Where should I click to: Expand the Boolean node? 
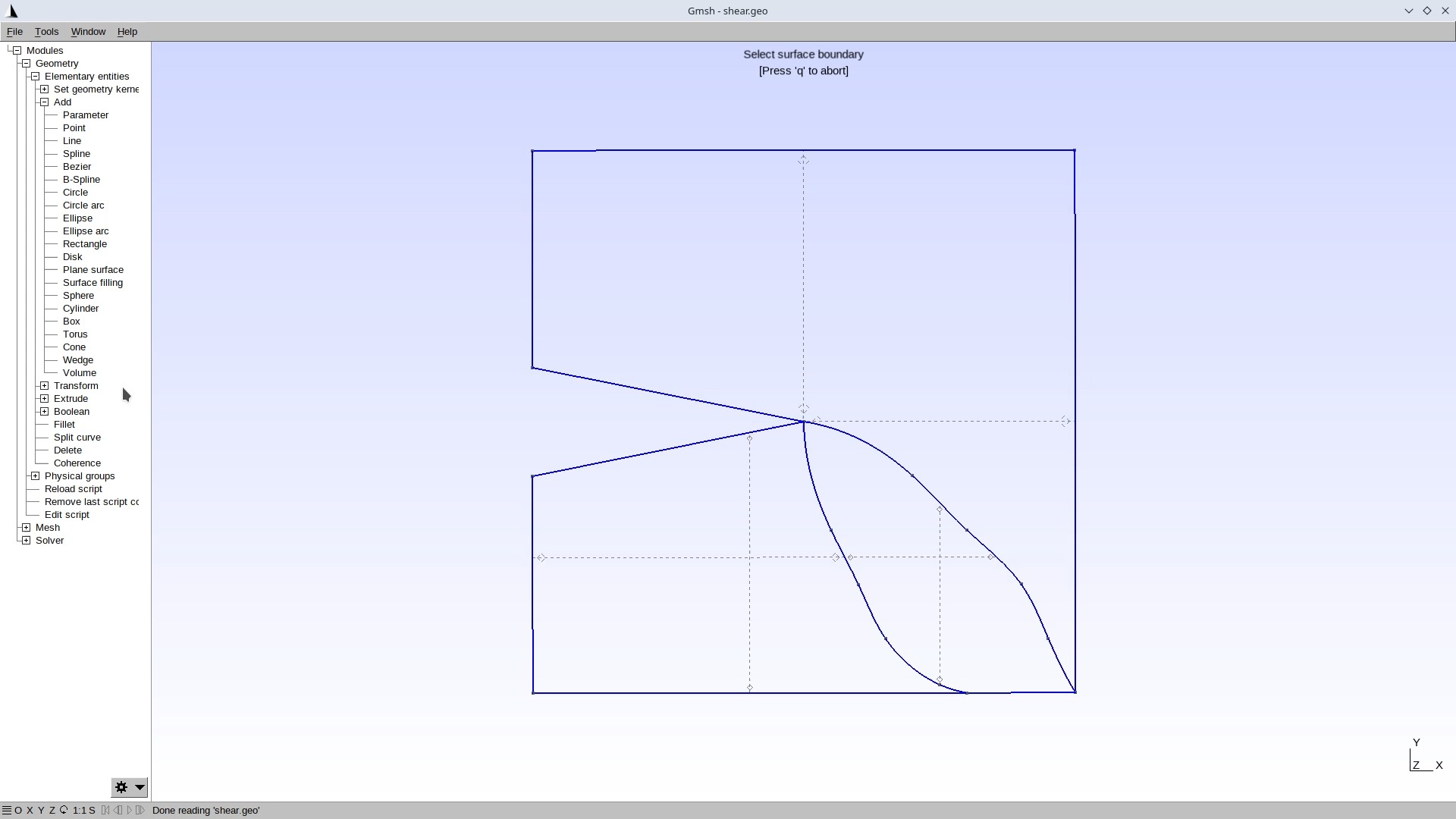point(44,411)
